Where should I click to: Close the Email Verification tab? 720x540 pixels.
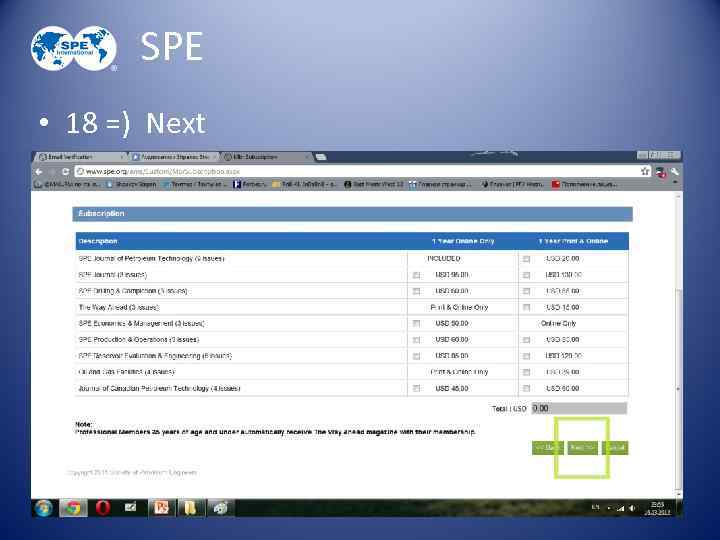click(x=122, y=157)
